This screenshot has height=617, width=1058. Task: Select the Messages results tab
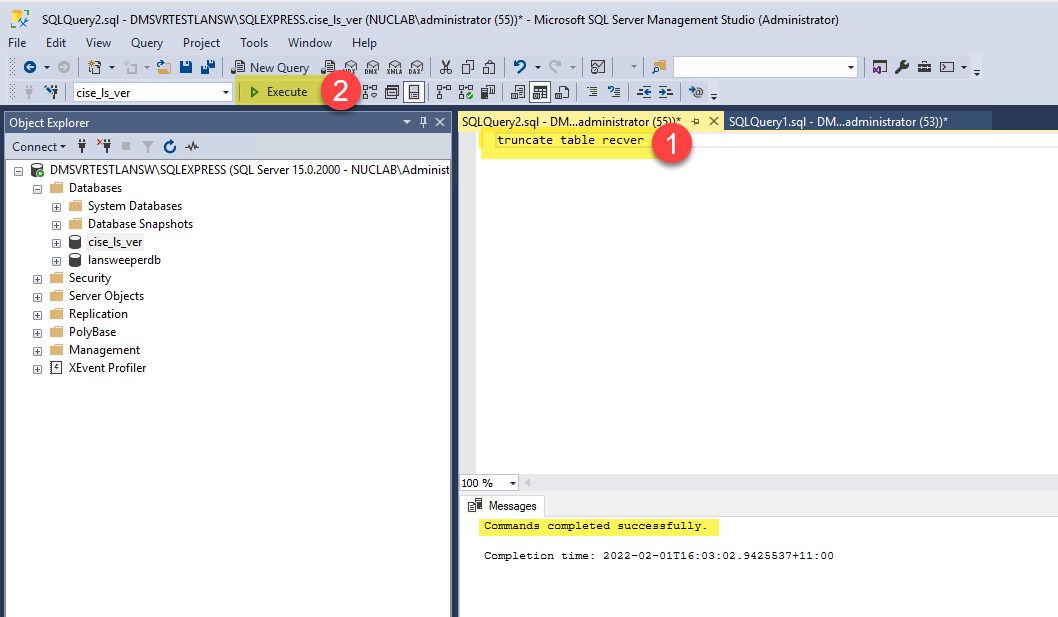coord(504,506)
